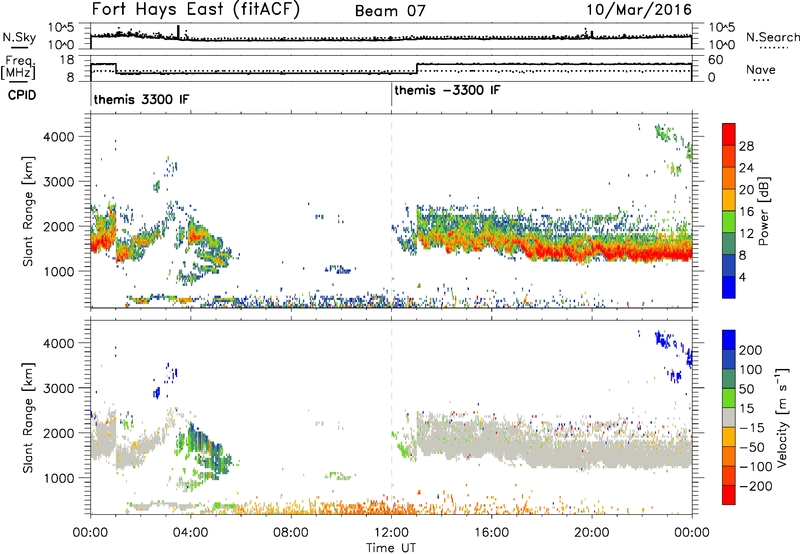This screenshot has width=800, height=554.
Task: Click the 'N.Search' legend label
Action: coord(772,37)
